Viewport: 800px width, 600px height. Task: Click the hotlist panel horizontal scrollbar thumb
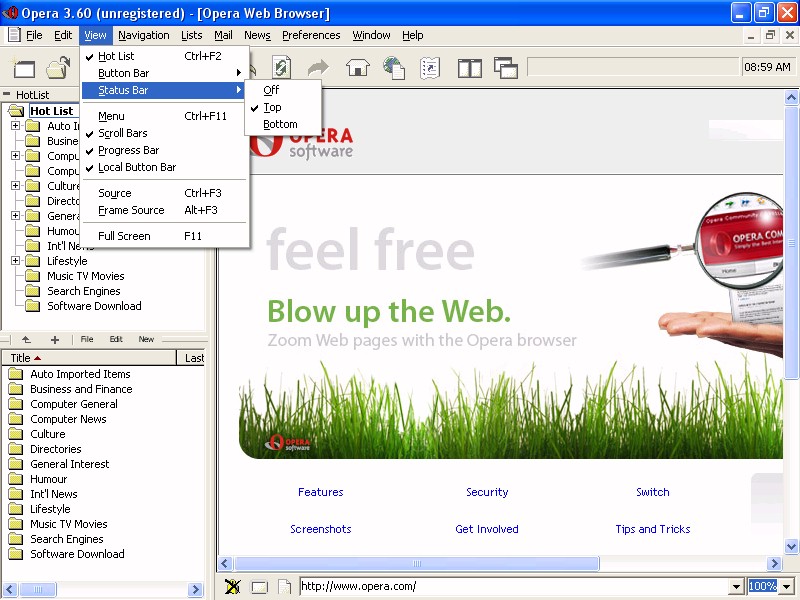[x=37, y=589]
